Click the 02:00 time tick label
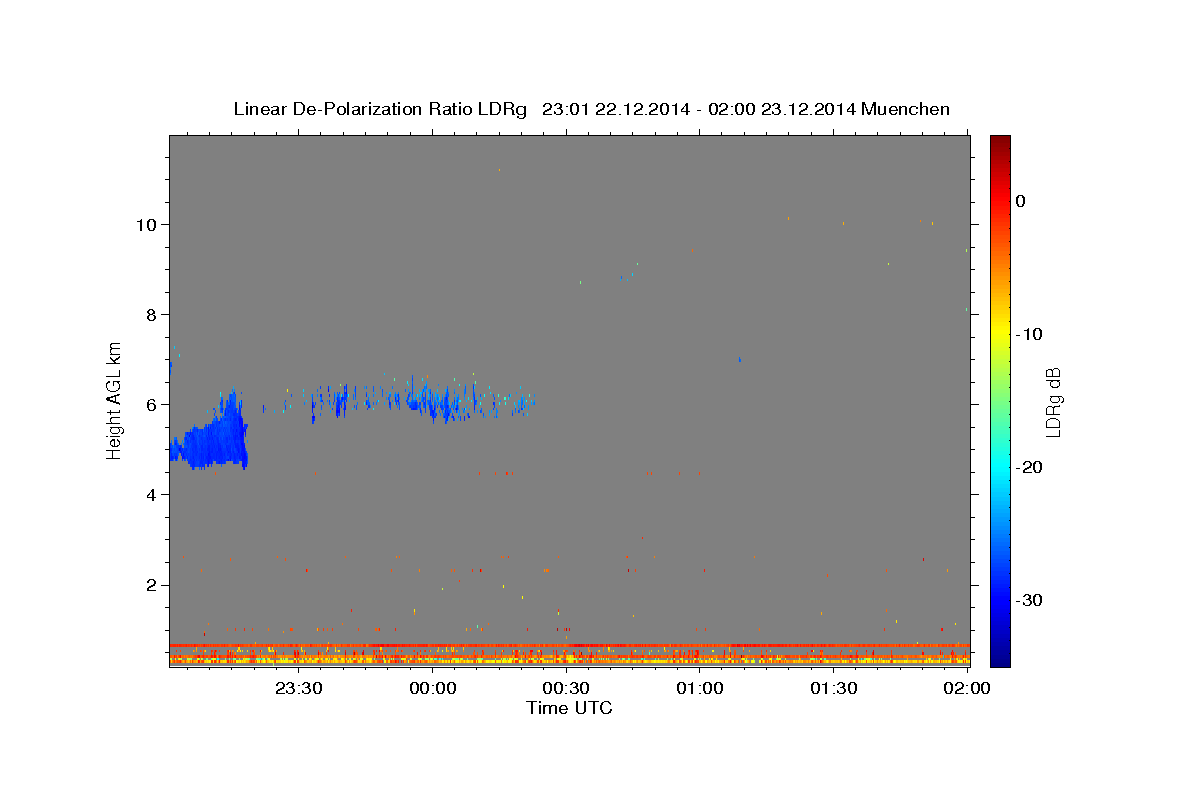This screenshot has width=1200, height=800. pos(968,688)
